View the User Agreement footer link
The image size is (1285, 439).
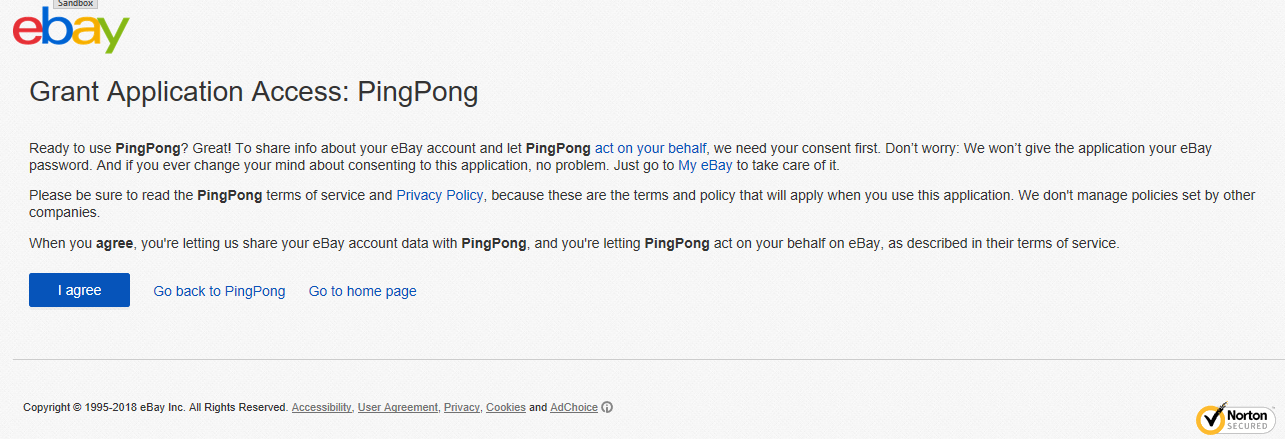397,408
